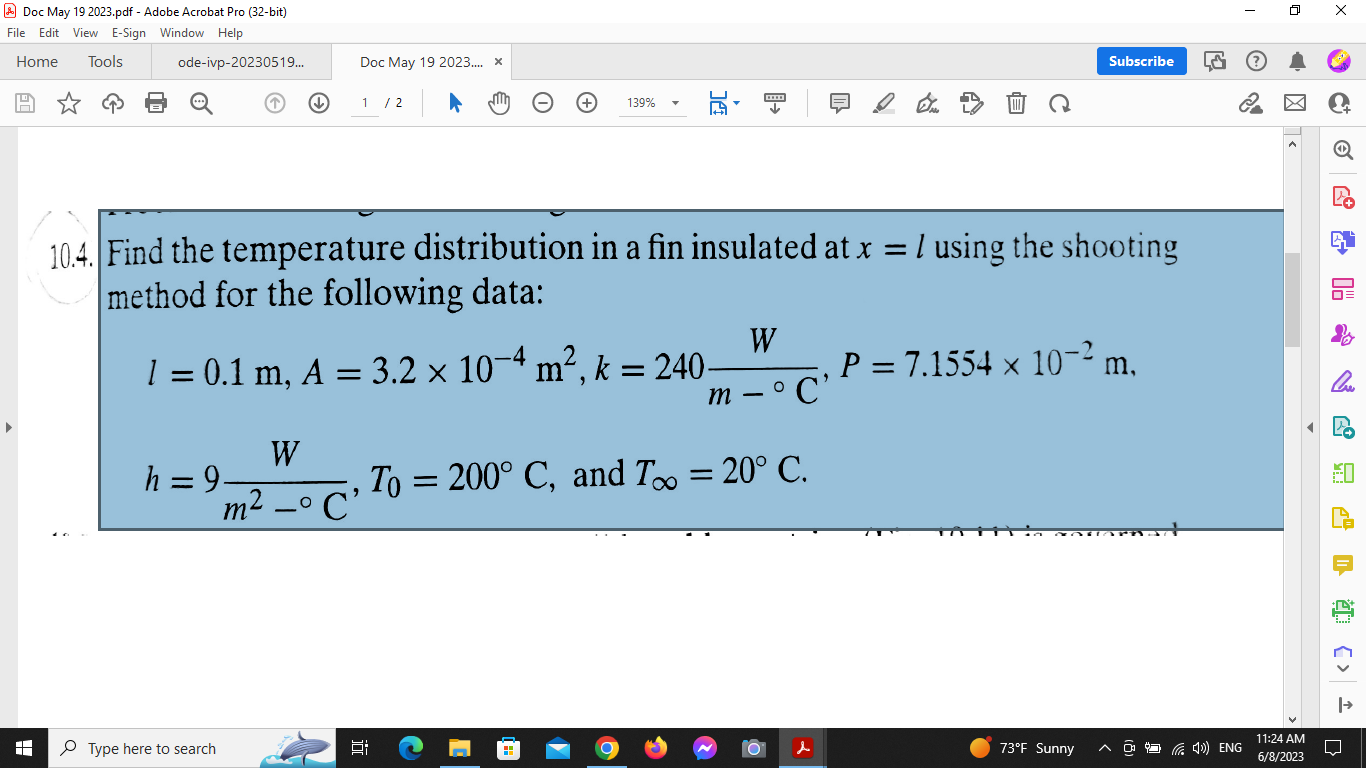Open the notifications bell
The height and width of the screenshot is (768, 1366).
pos(1298,62)
